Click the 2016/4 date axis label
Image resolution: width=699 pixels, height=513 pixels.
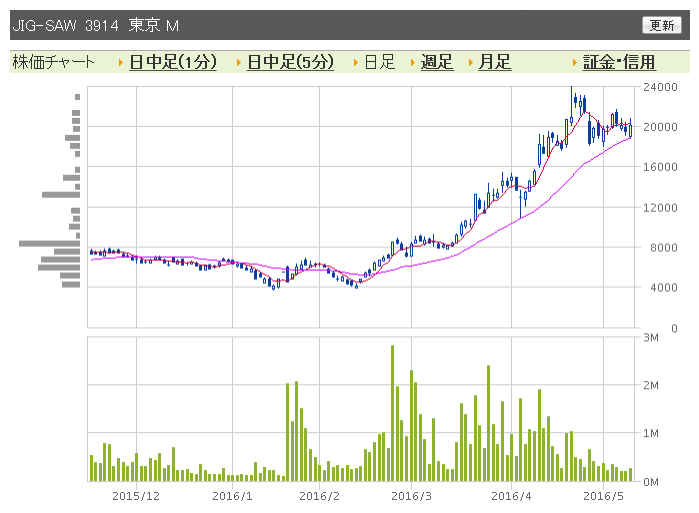(511, 496)
